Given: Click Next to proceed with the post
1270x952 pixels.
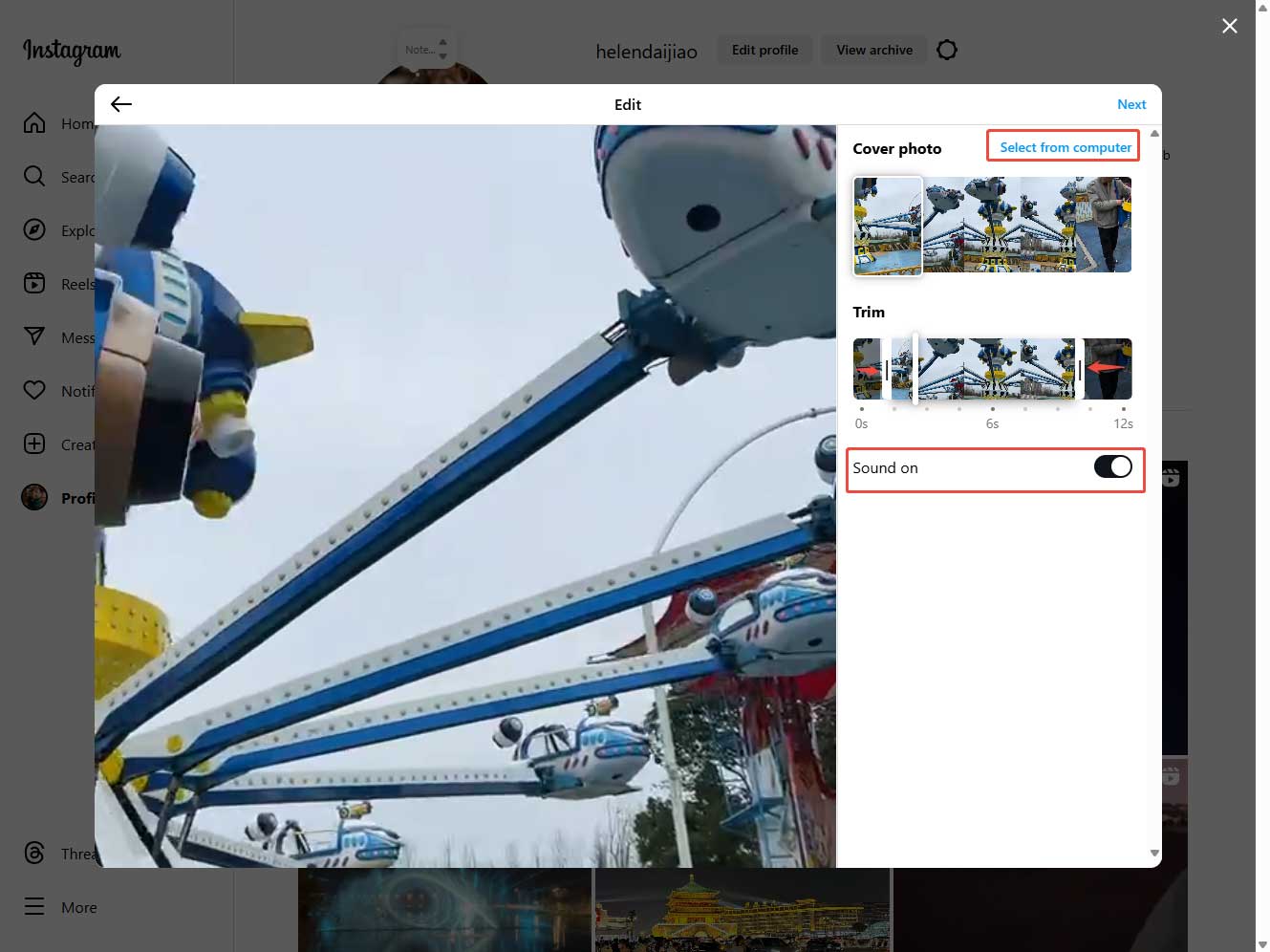Looking at the screenshot, I should pos(1131,104).
